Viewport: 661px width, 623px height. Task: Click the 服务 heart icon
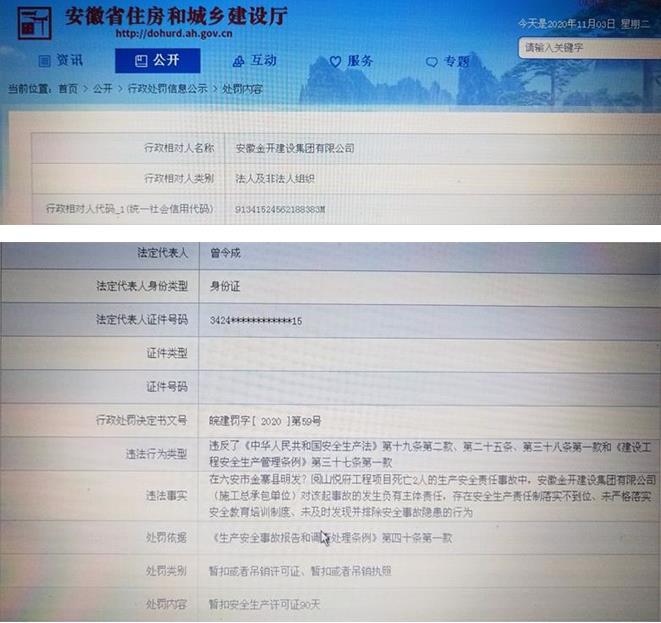pyautogui.click(x=335, y=62)
